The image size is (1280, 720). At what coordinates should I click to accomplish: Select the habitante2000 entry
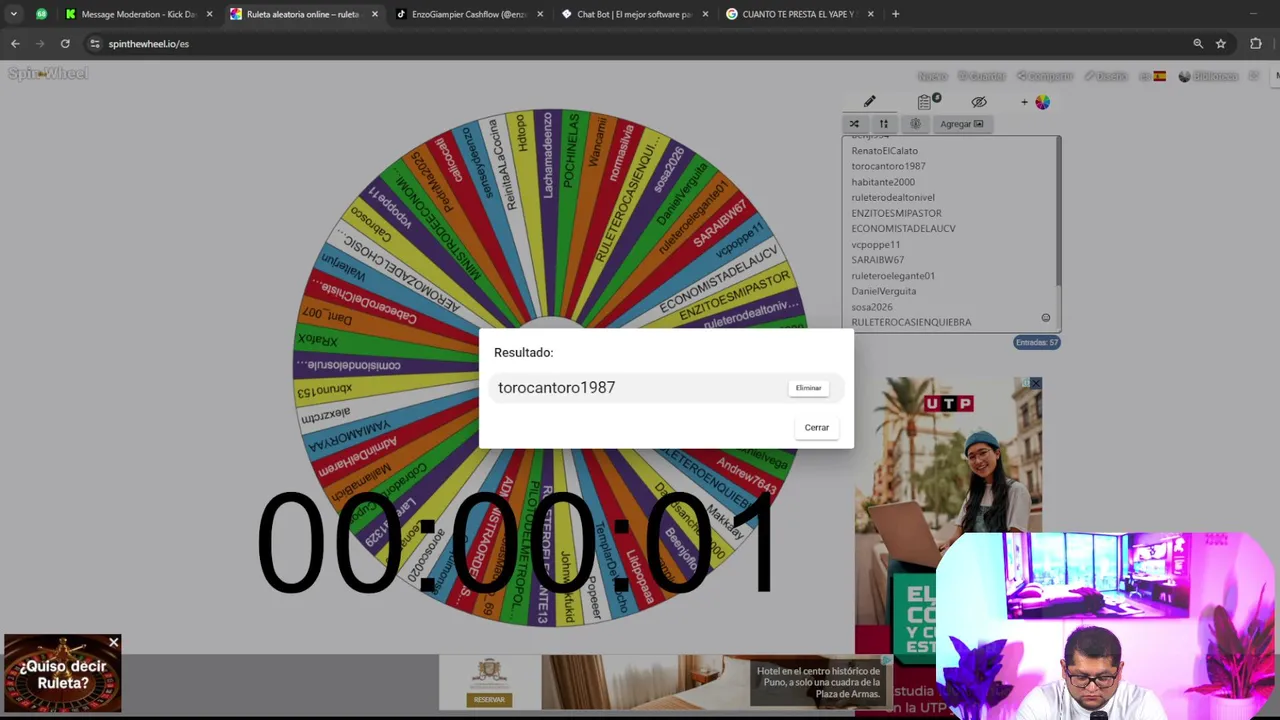point(883,182)
